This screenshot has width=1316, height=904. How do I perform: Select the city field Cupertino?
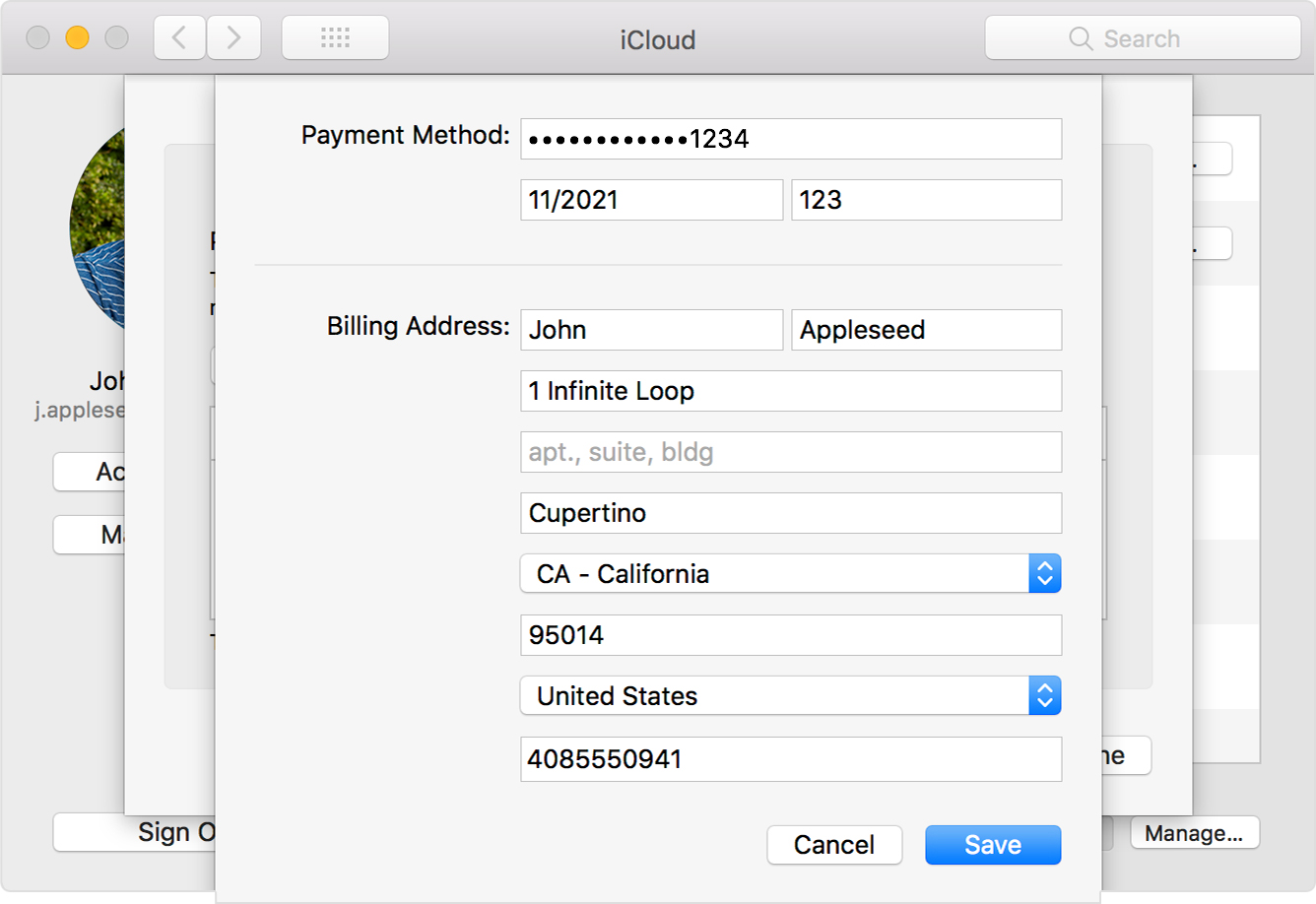coord(791,513)
